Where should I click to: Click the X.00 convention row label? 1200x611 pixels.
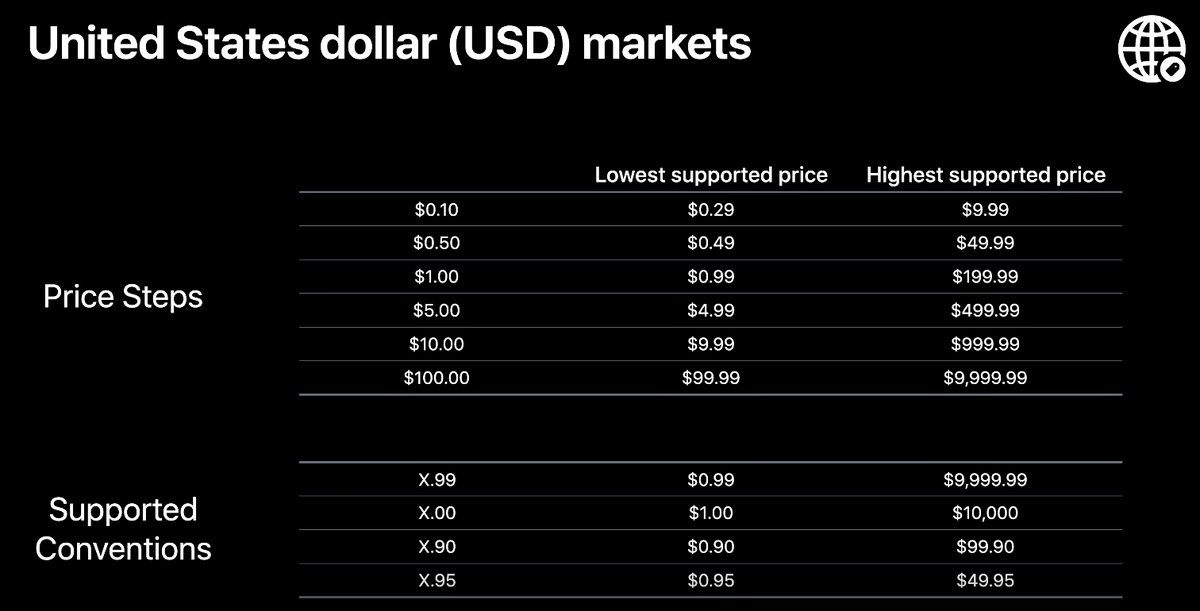437,513
